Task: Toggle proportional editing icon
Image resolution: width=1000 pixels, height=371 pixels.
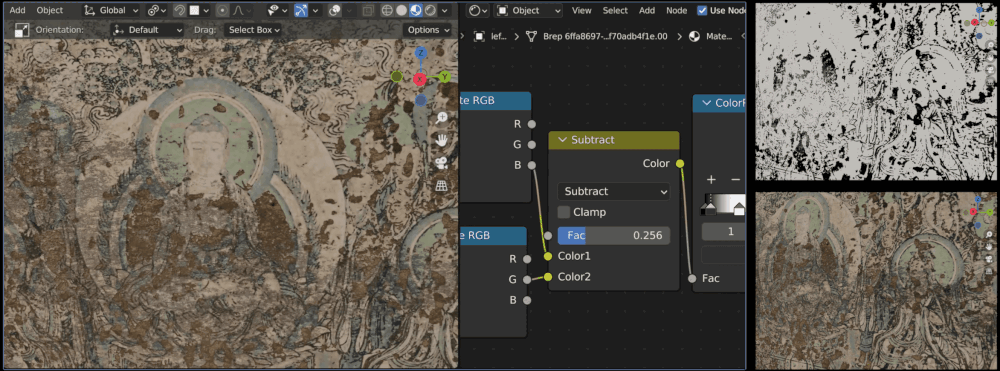Action: tap(223, 10)
